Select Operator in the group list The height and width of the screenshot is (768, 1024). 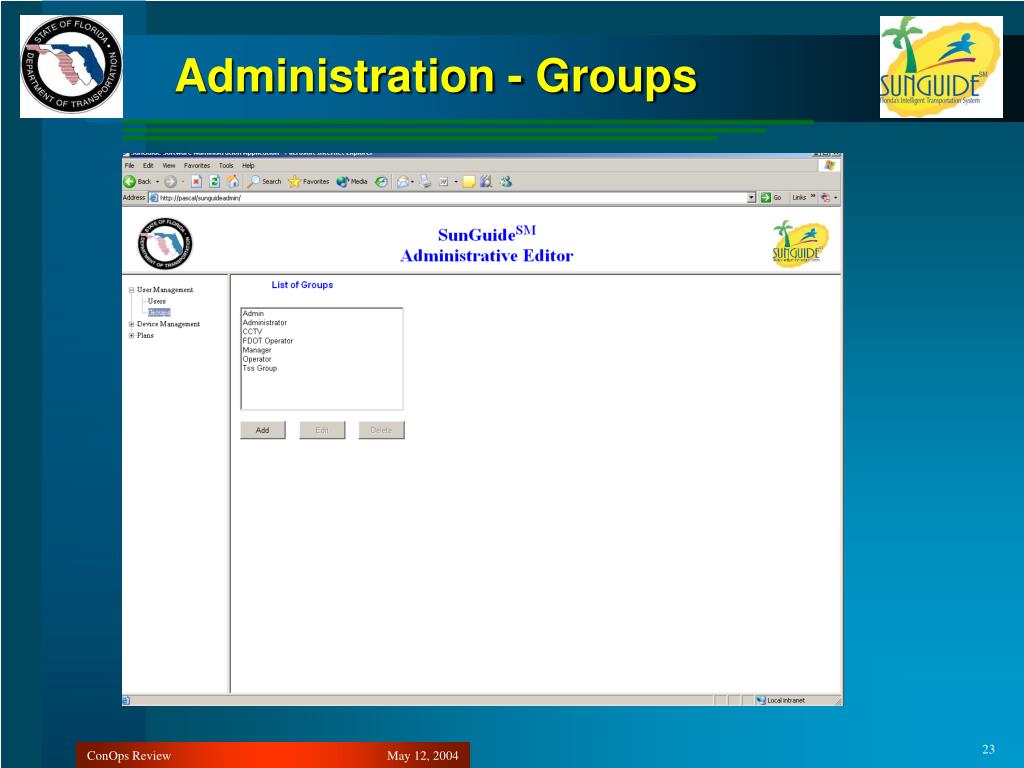pos(257,359)
